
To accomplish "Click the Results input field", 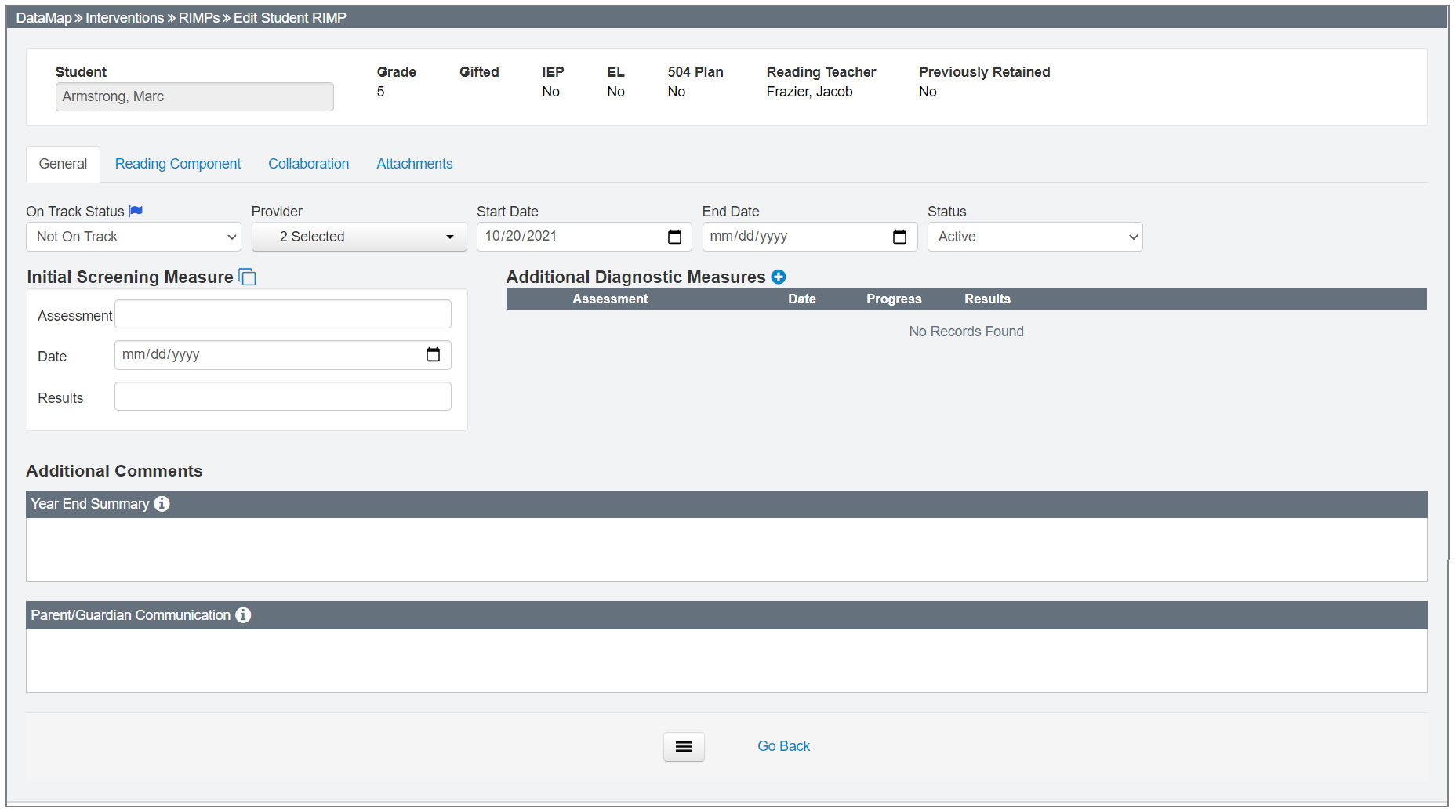I will point(282,397).
